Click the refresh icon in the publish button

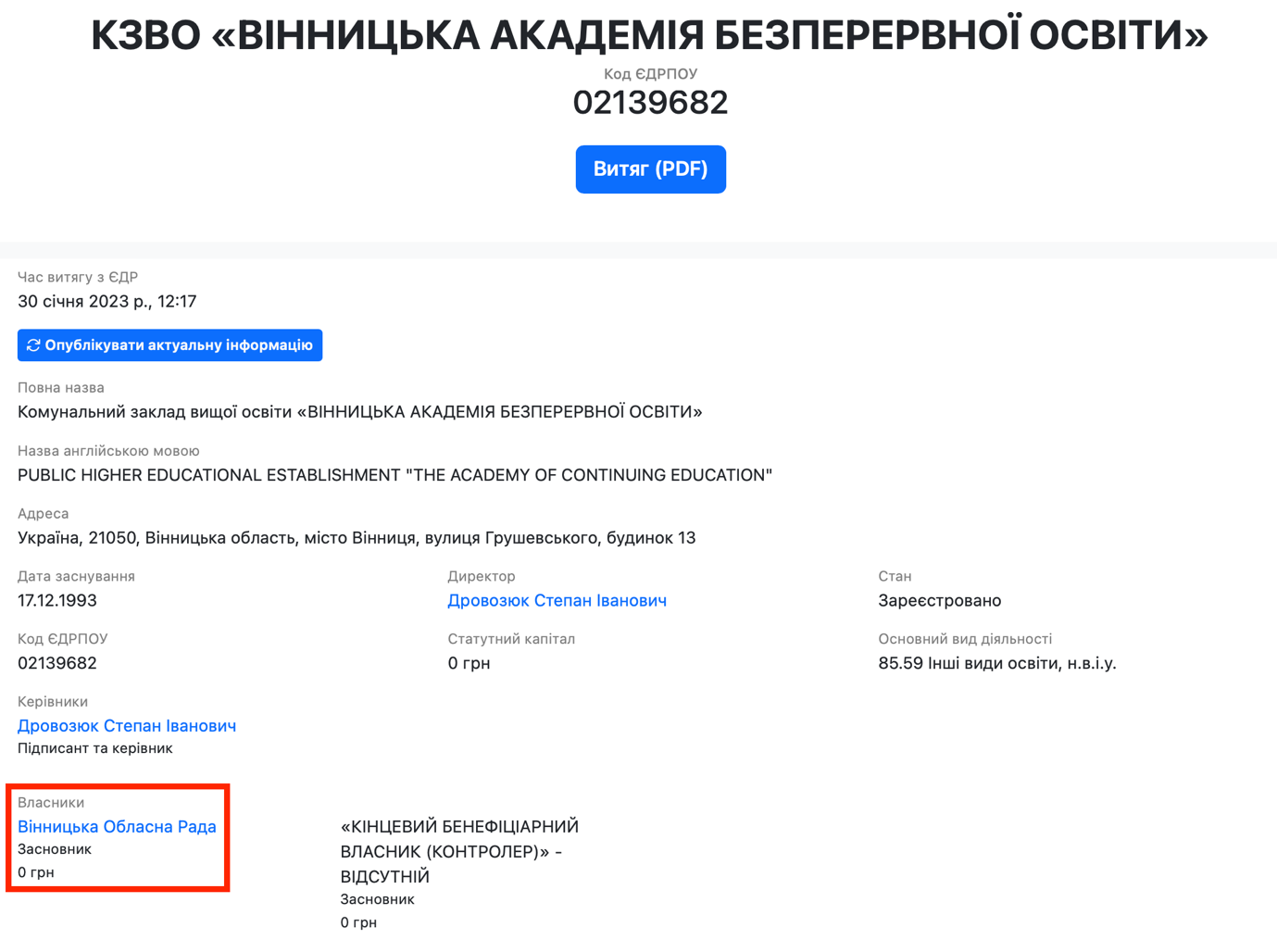coord(33,345)
